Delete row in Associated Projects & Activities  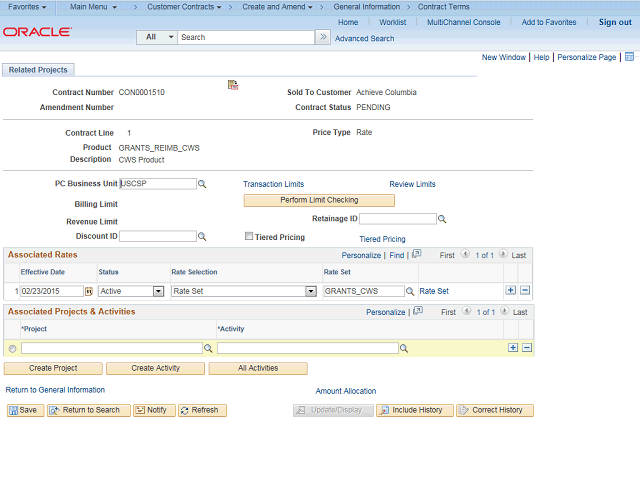pos(527,347)
